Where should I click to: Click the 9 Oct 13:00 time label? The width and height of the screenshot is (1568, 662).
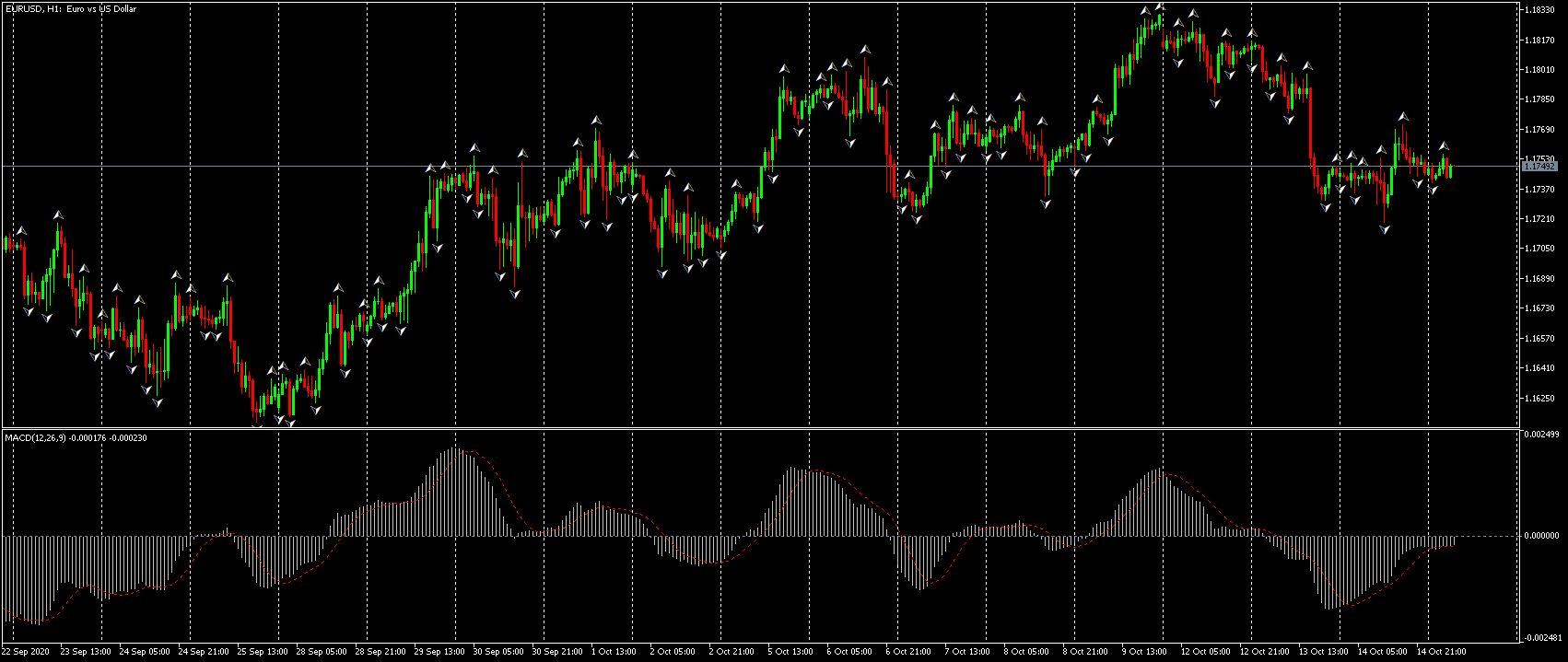pyautogui.click(x=1145, y=652)
